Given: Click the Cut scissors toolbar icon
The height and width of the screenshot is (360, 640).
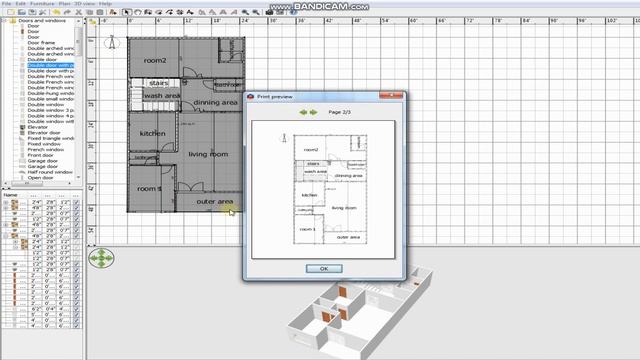Looking at the screenshot, I should click(78, 12).
